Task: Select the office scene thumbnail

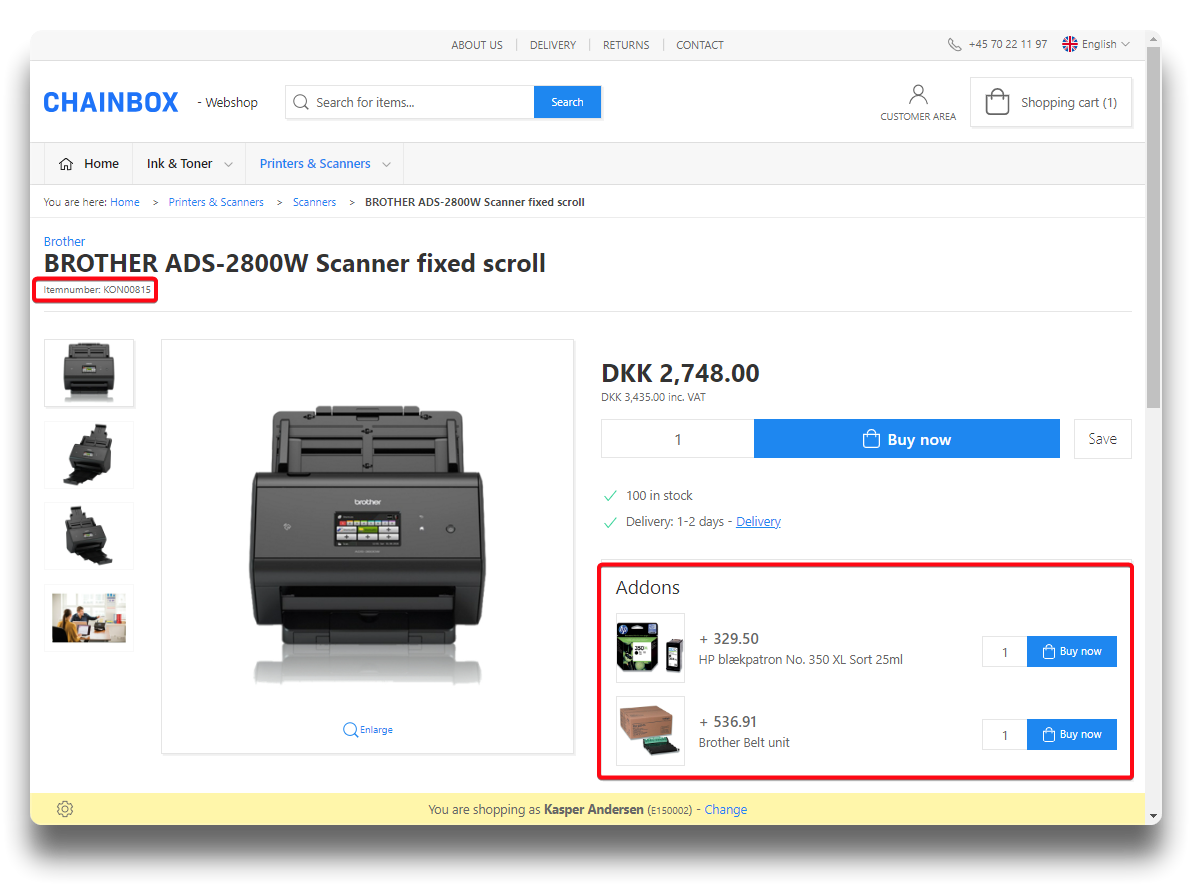Action: click(x=89, y=617)
